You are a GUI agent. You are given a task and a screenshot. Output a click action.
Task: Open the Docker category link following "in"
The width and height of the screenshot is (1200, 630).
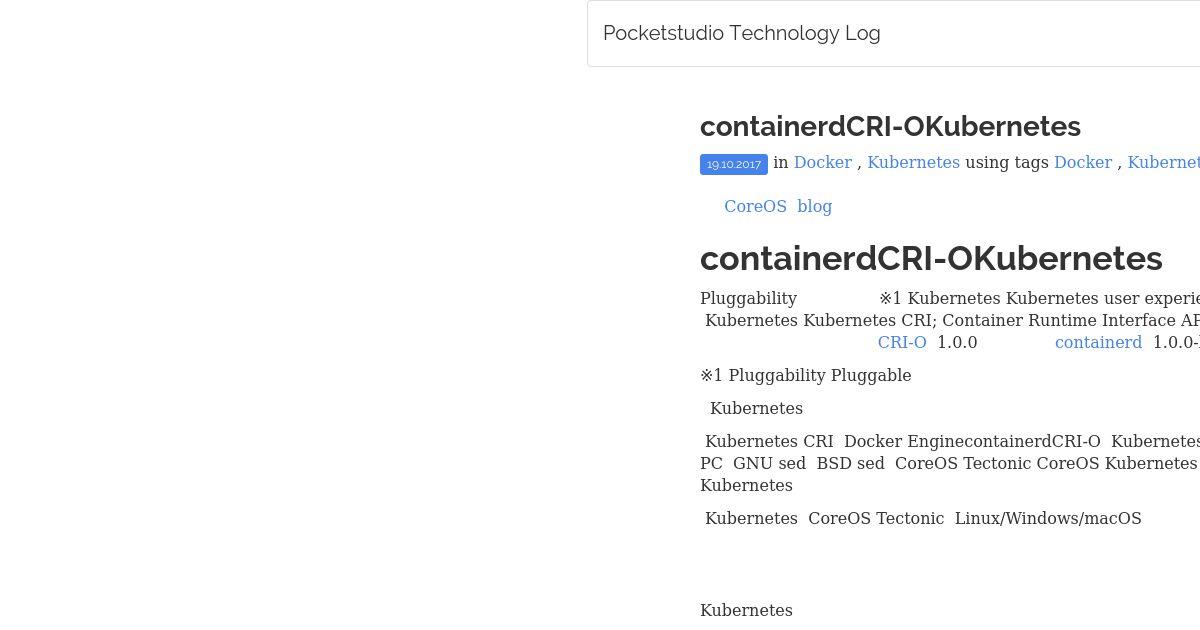tap(823, 162)
